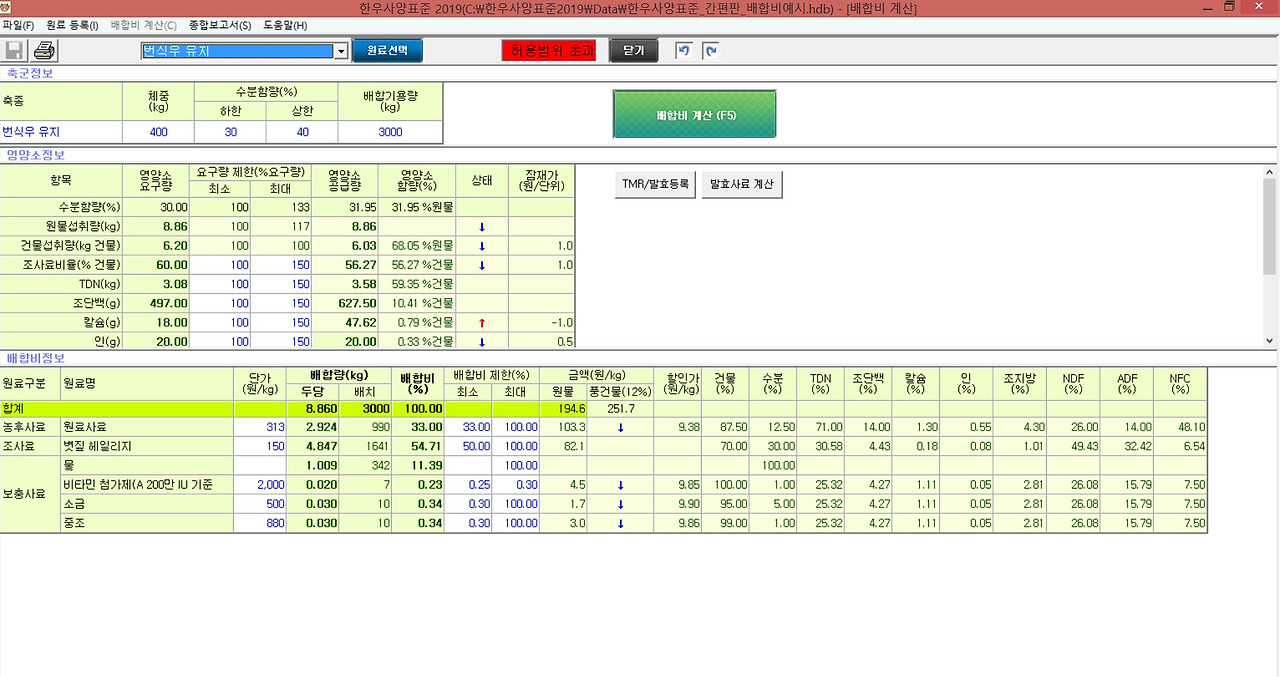Select the 중조 ingredient name
Viewport: 1280px width, 677px height.
click(147, 523)
